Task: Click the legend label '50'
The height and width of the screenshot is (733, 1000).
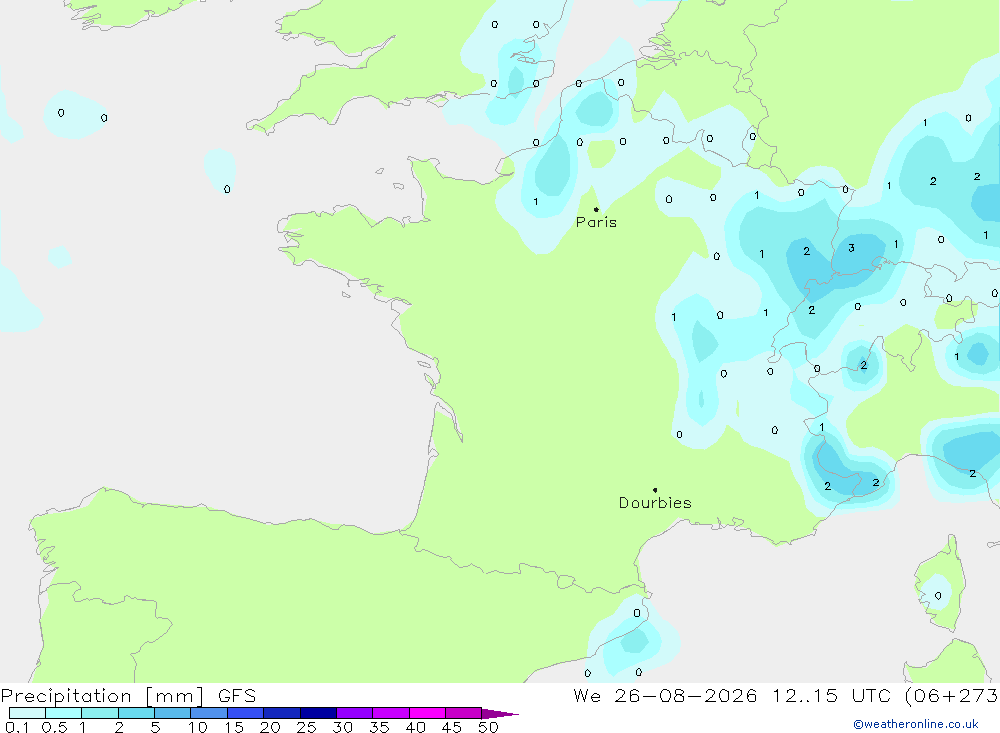Action: 488,727
